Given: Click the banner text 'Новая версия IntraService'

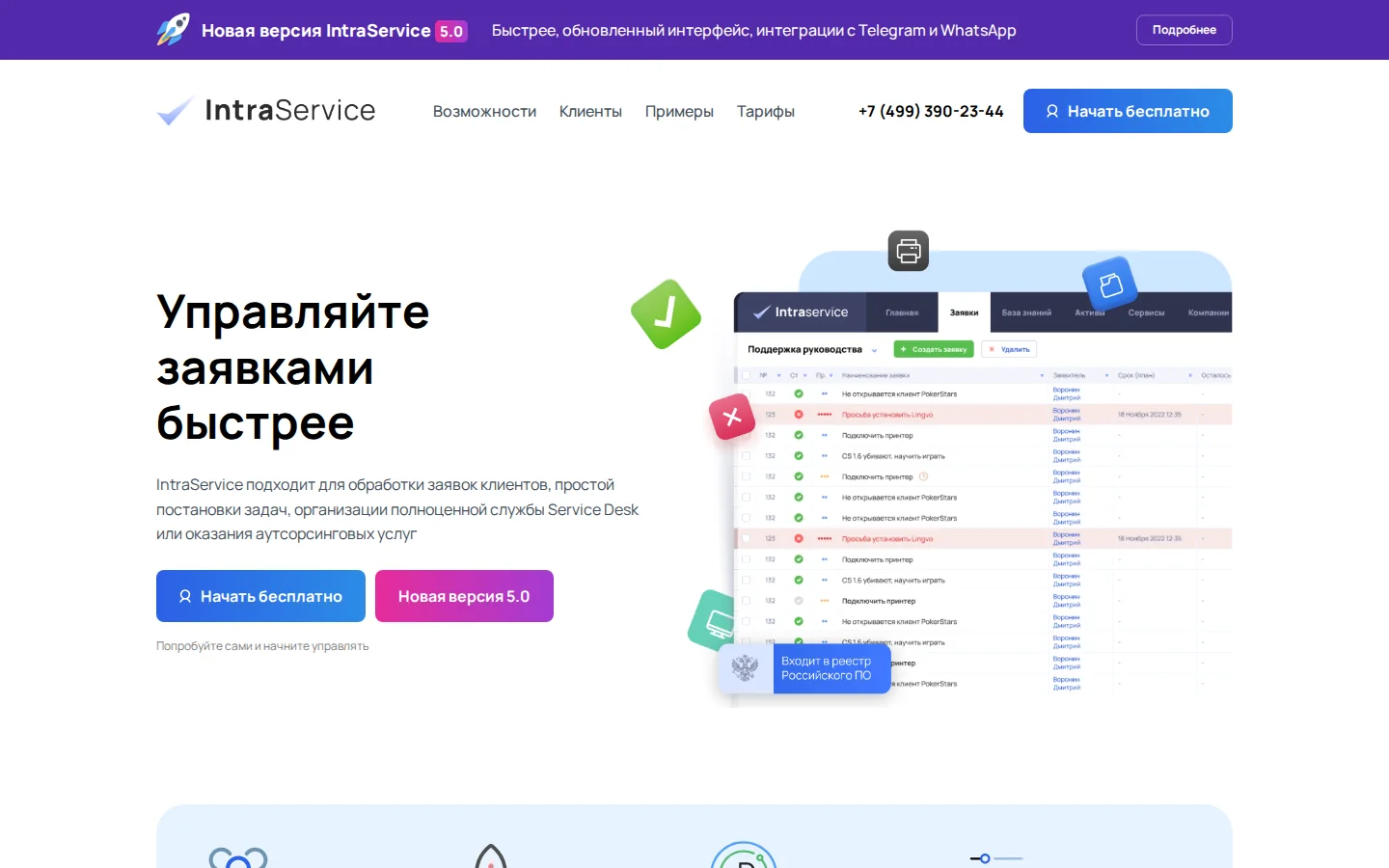Looking at the screenshot, I should point(316,31).
